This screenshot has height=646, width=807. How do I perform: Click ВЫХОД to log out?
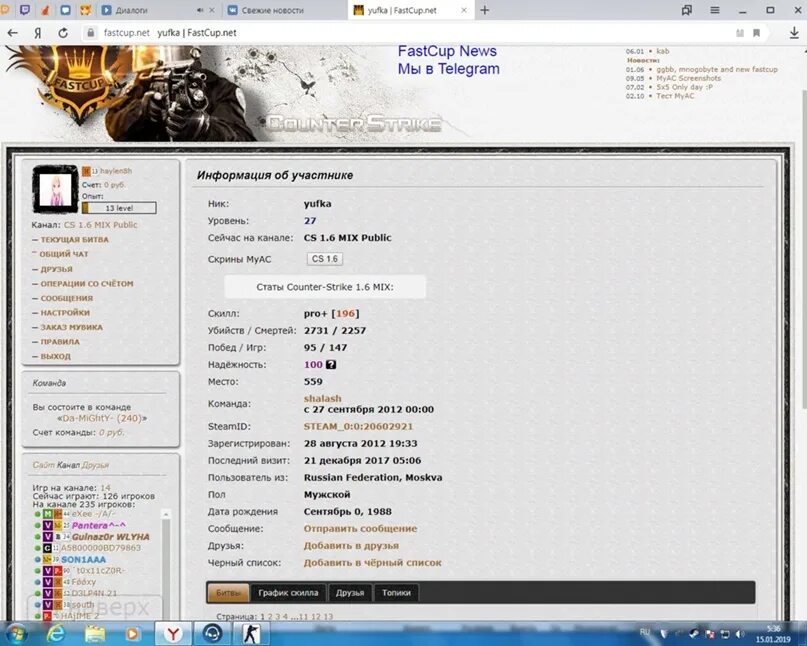55,356
